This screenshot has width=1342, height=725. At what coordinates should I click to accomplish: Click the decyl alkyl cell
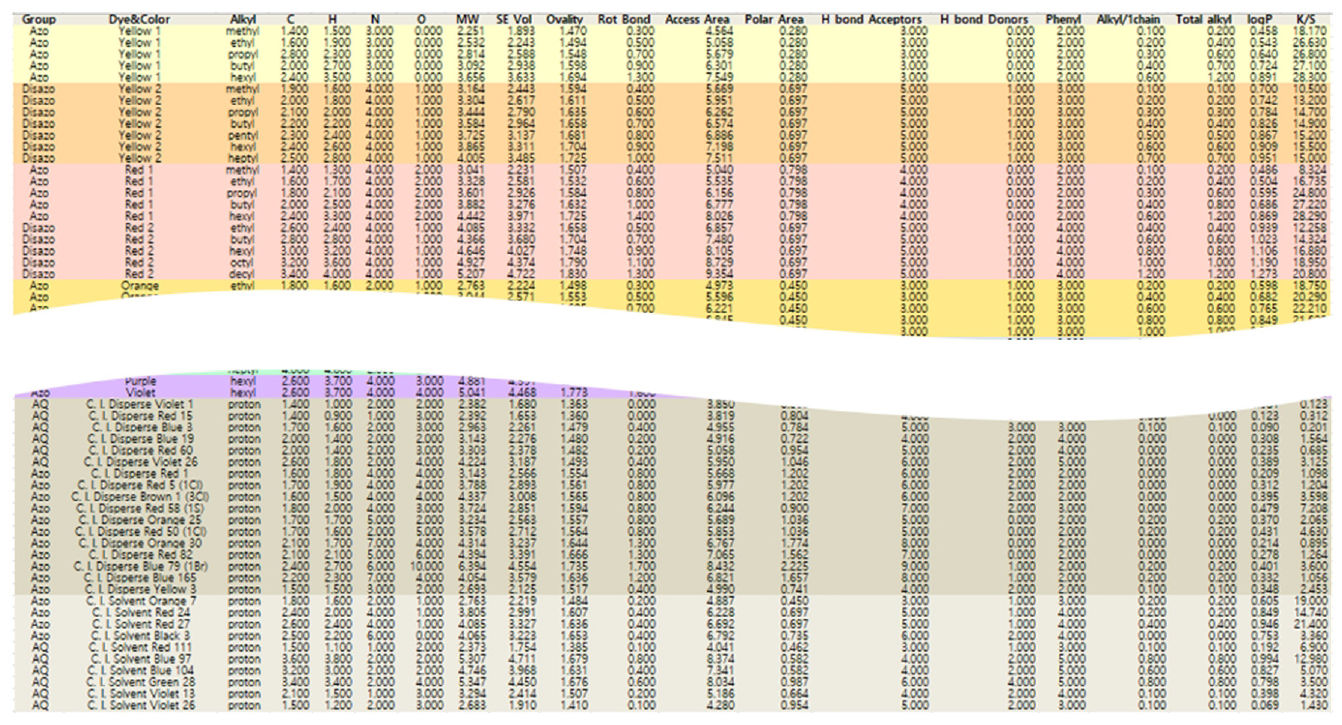pos(243,273)
